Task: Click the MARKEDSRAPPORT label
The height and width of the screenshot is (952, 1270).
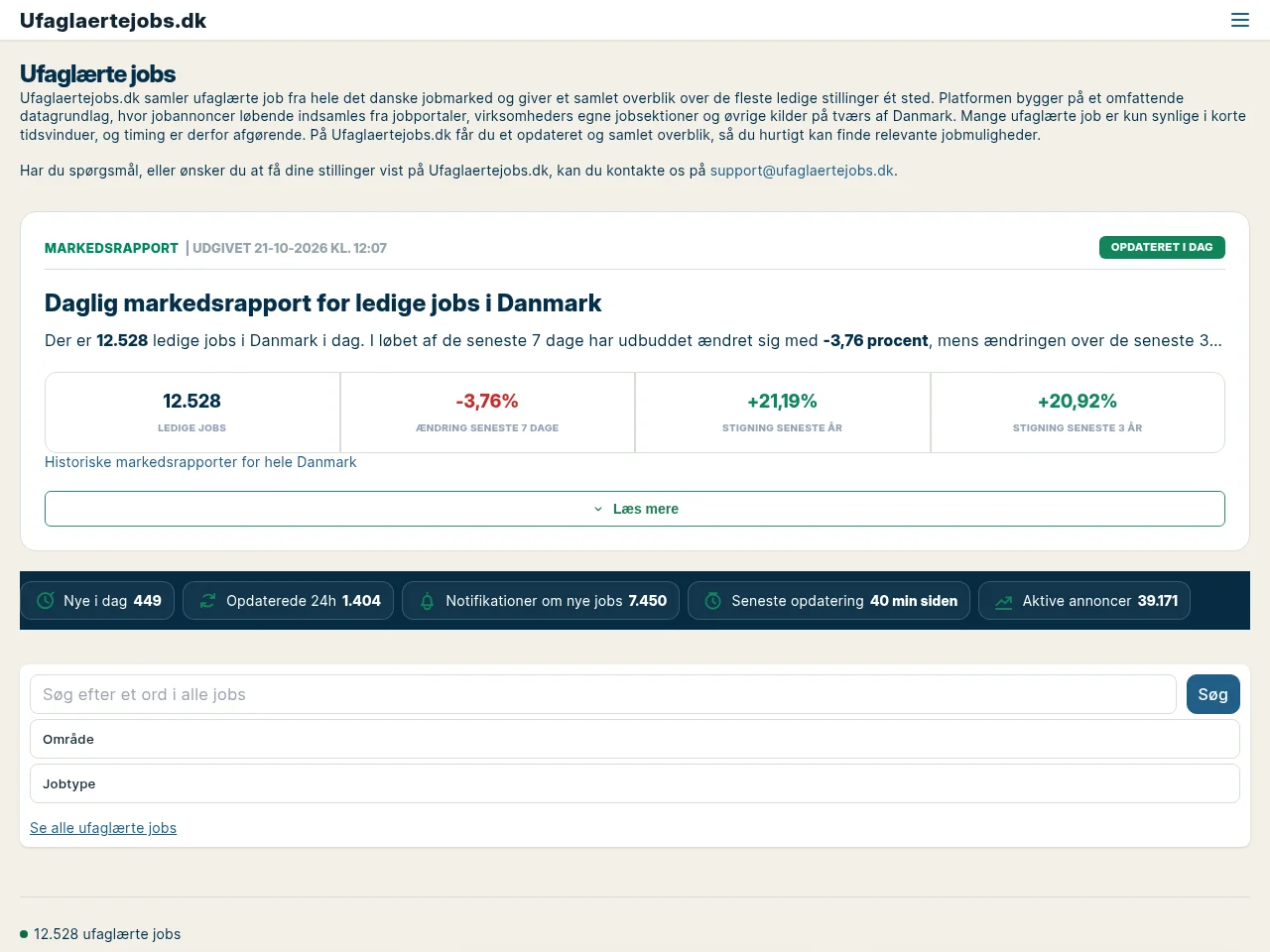Action: [x=111, y=248]
